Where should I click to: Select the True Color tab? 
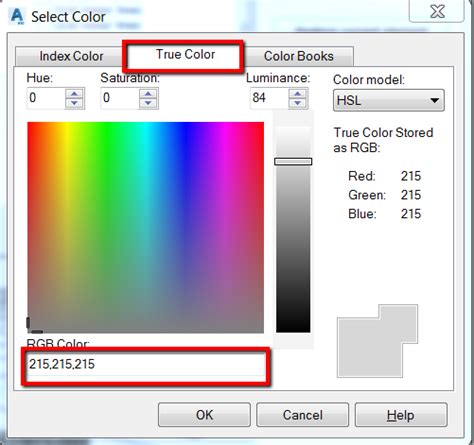pyautogui.click(x=185, y=54)
